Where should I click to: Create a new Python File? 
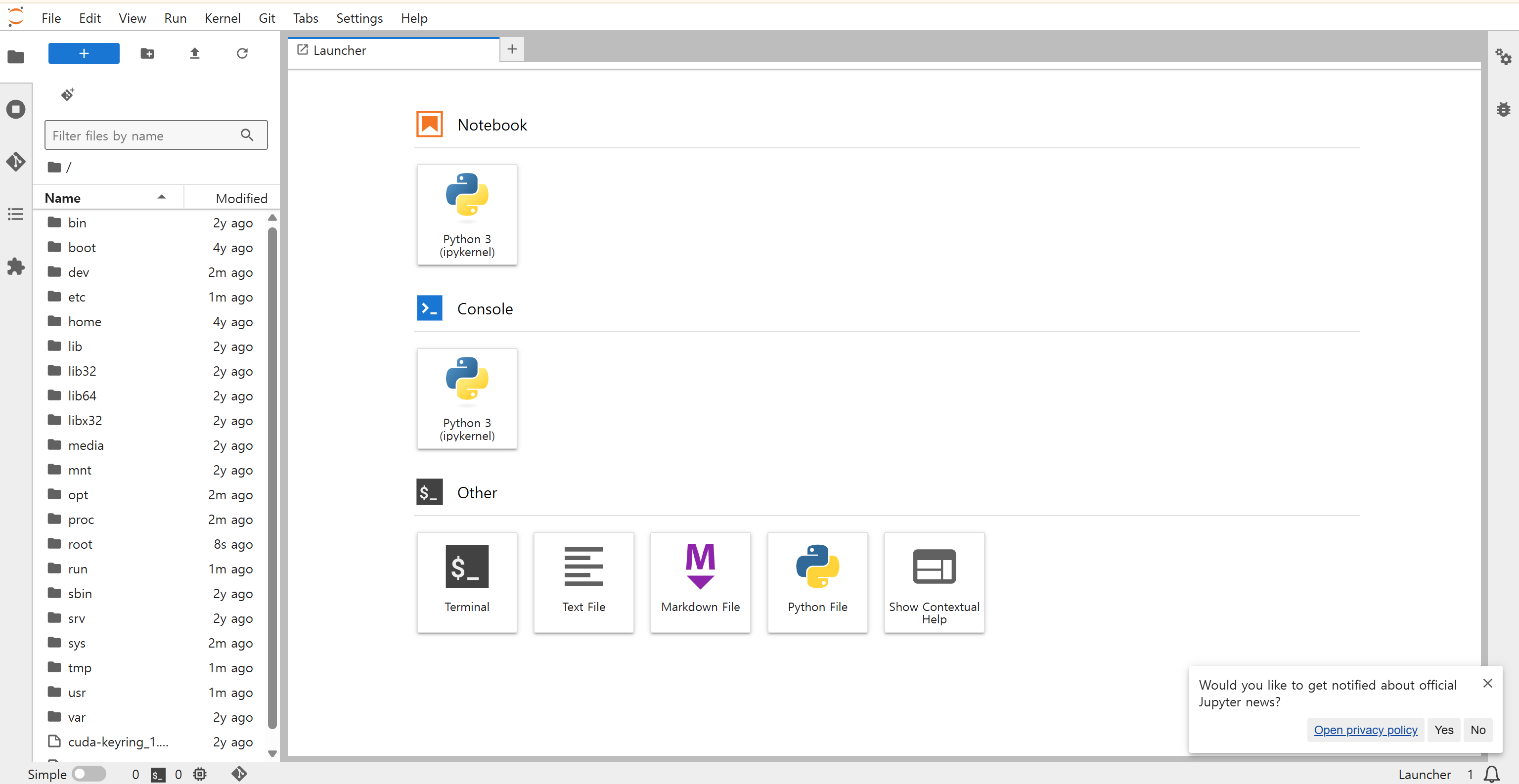[817, 582]
